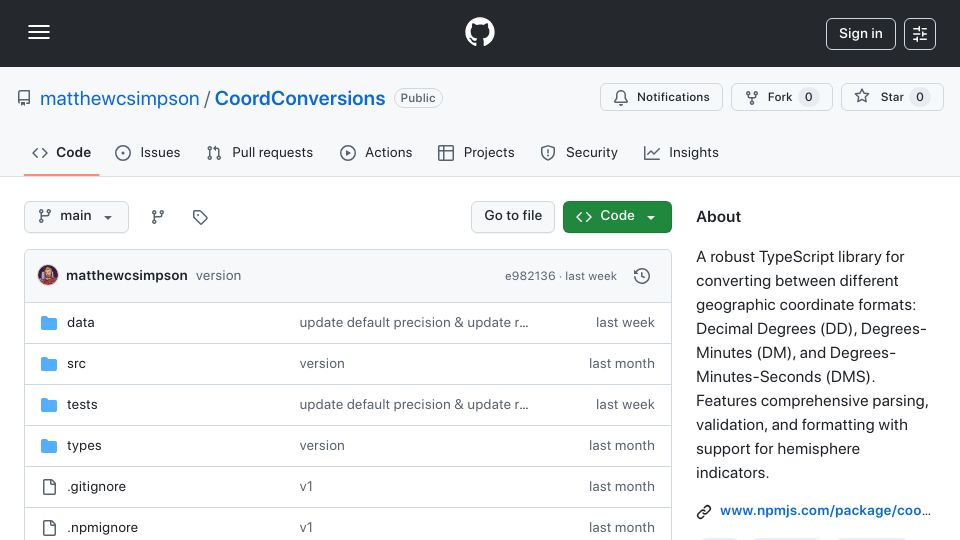Viewport: 960px width, 540px height.
Task: View commit history via clock icon
Action: tap(642, 276)
